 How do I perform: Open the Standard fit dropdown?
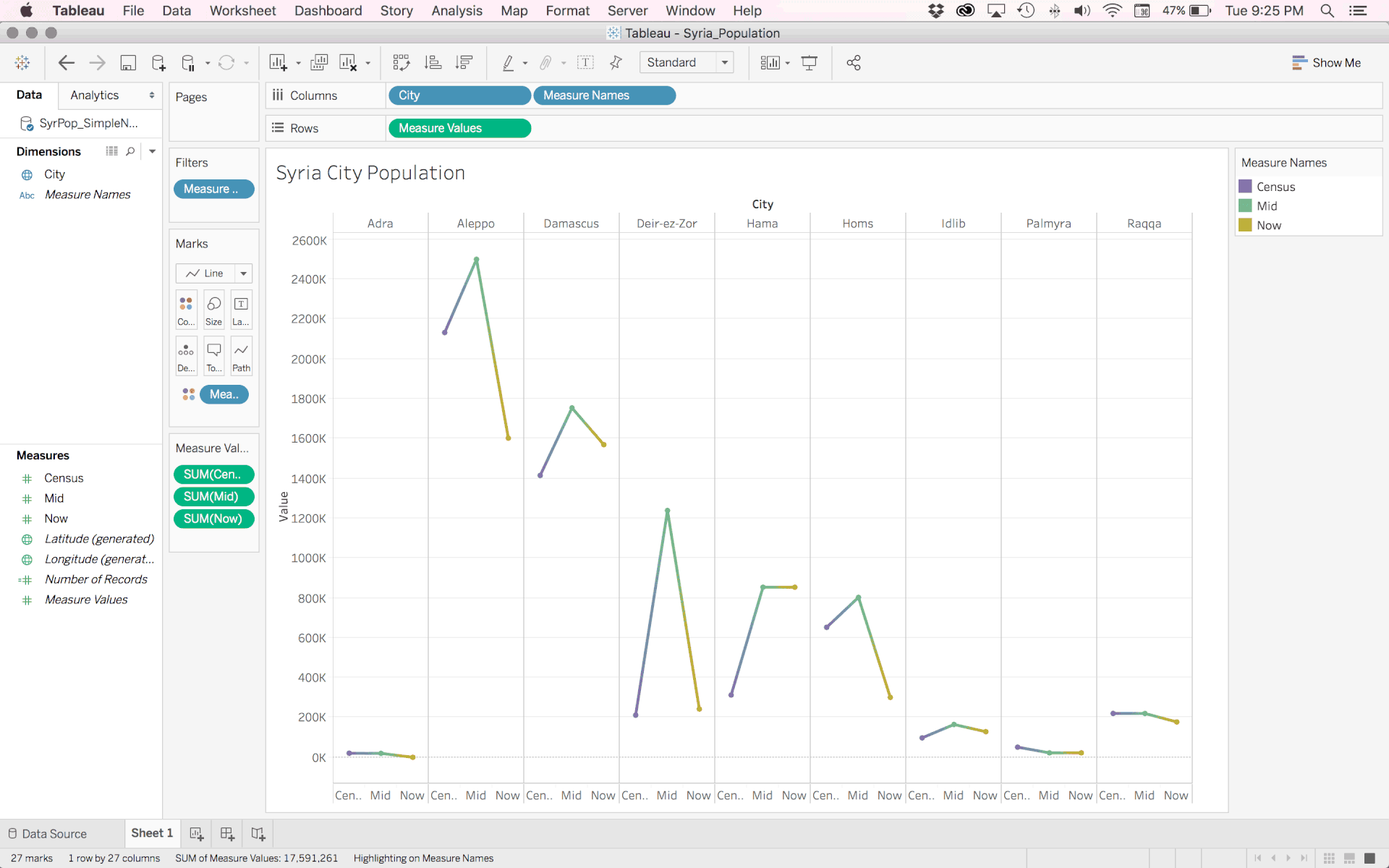tap(687, 62)
